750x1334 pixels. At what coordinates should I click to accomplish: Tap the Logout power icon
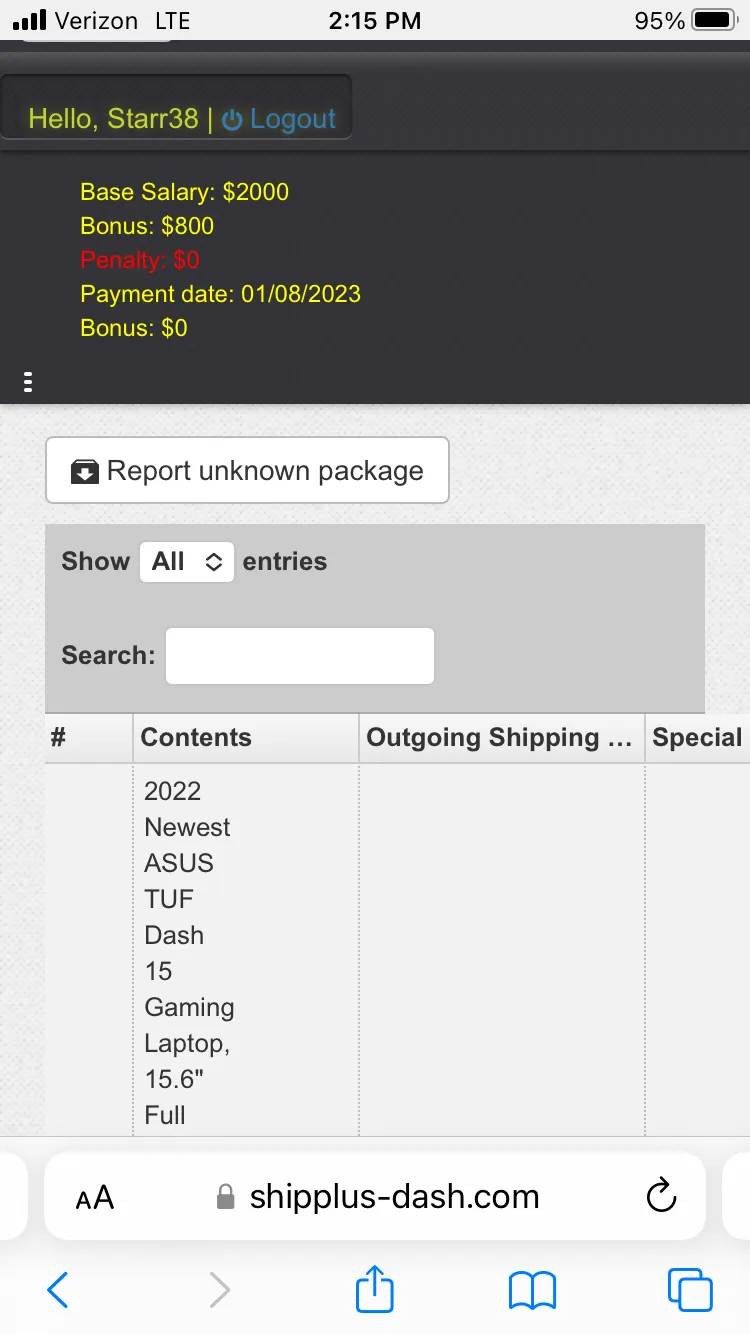pyautogui.click(x=232, y=120)
